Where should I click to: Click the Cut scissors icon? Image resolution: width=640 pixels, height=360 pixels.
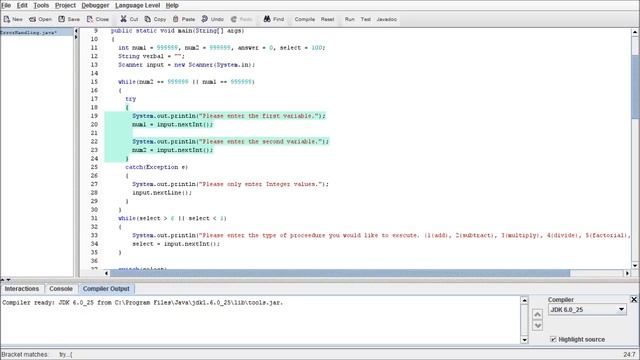click(x=123, y=19)
